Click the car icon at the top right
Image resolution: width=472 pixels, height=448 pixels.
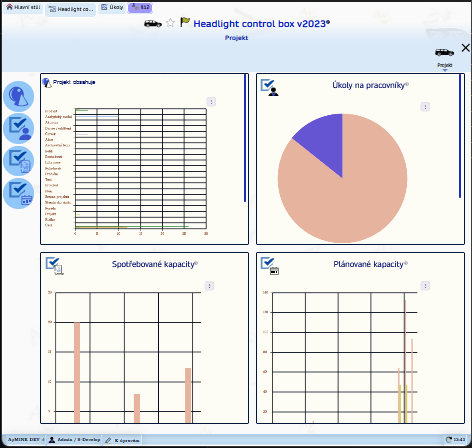pyautogui.click(x=444, y=53)
